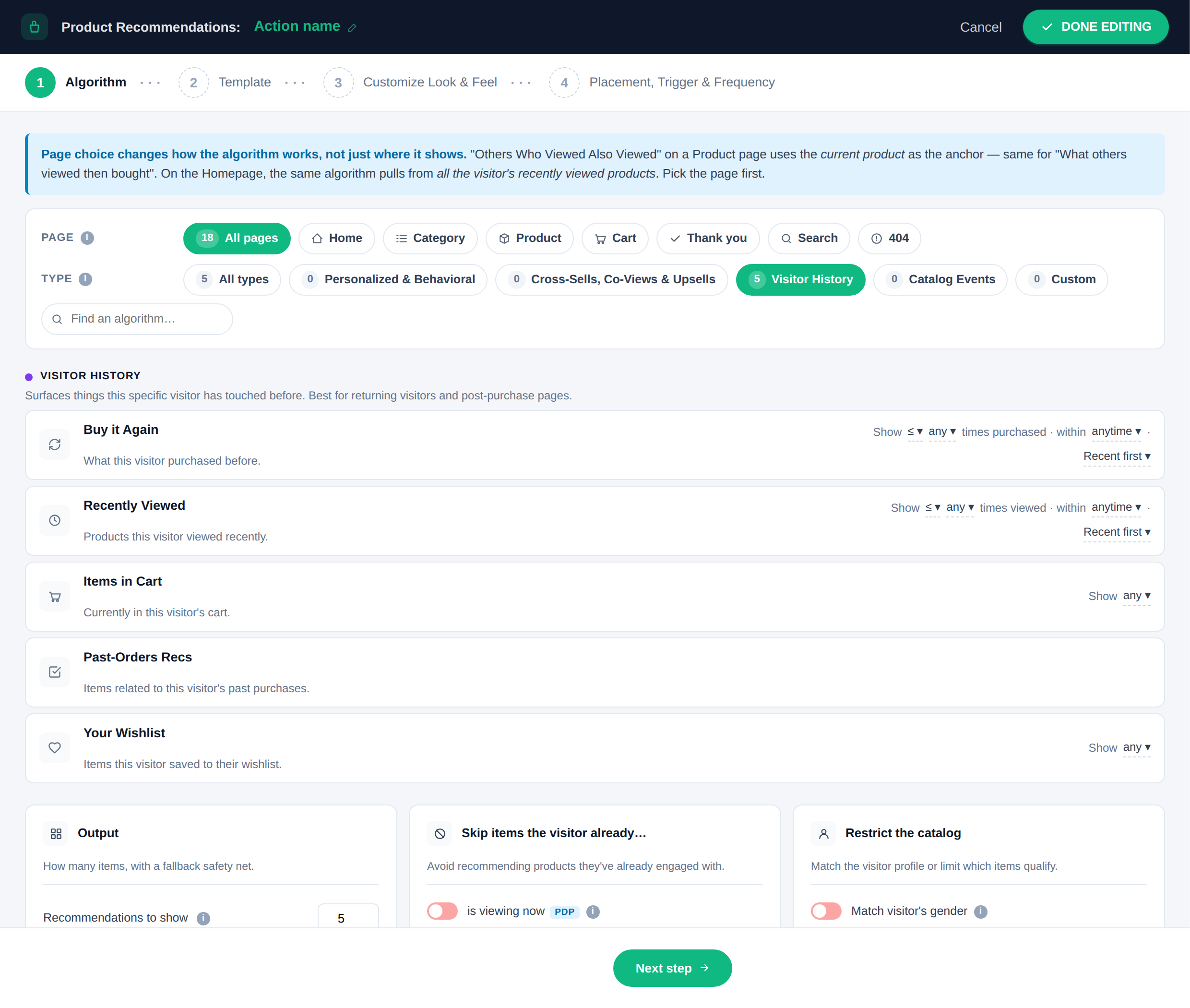
Task: Filter by Cross-Sells, Co-Views & Upsells type
Action: 611,279
